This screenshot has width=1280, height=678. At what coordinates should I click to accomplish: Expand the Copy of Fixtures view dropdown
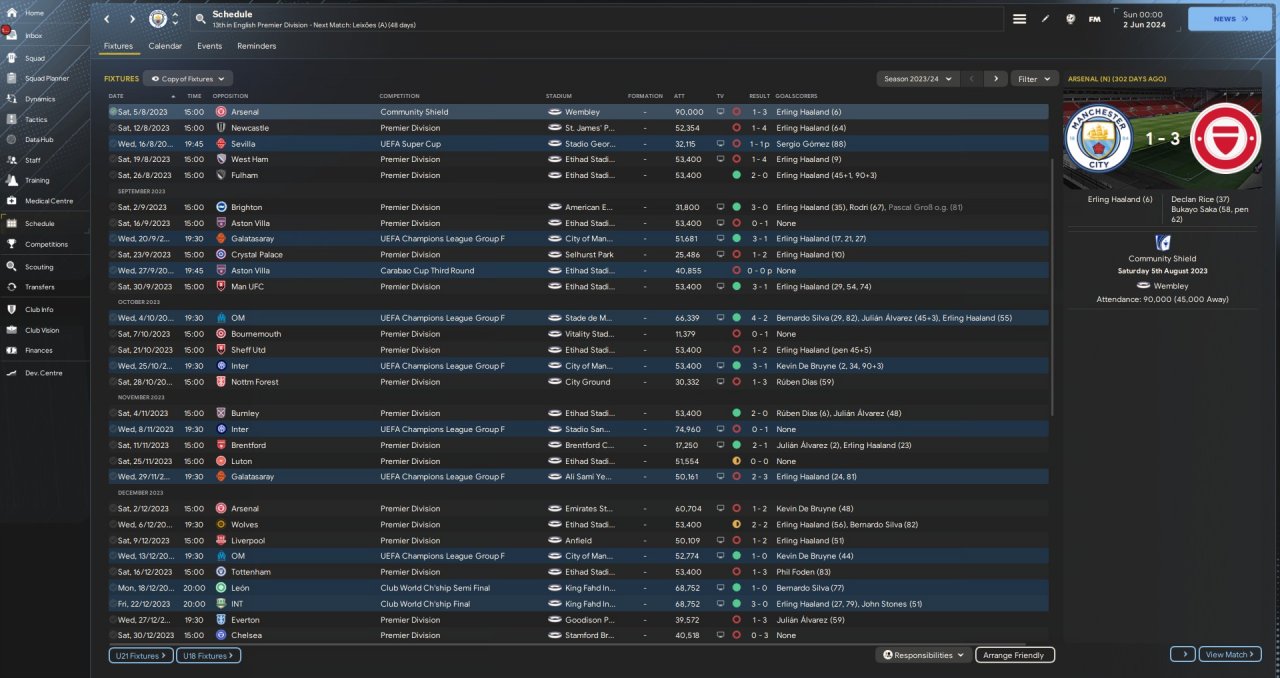click(x=188, y=78)
